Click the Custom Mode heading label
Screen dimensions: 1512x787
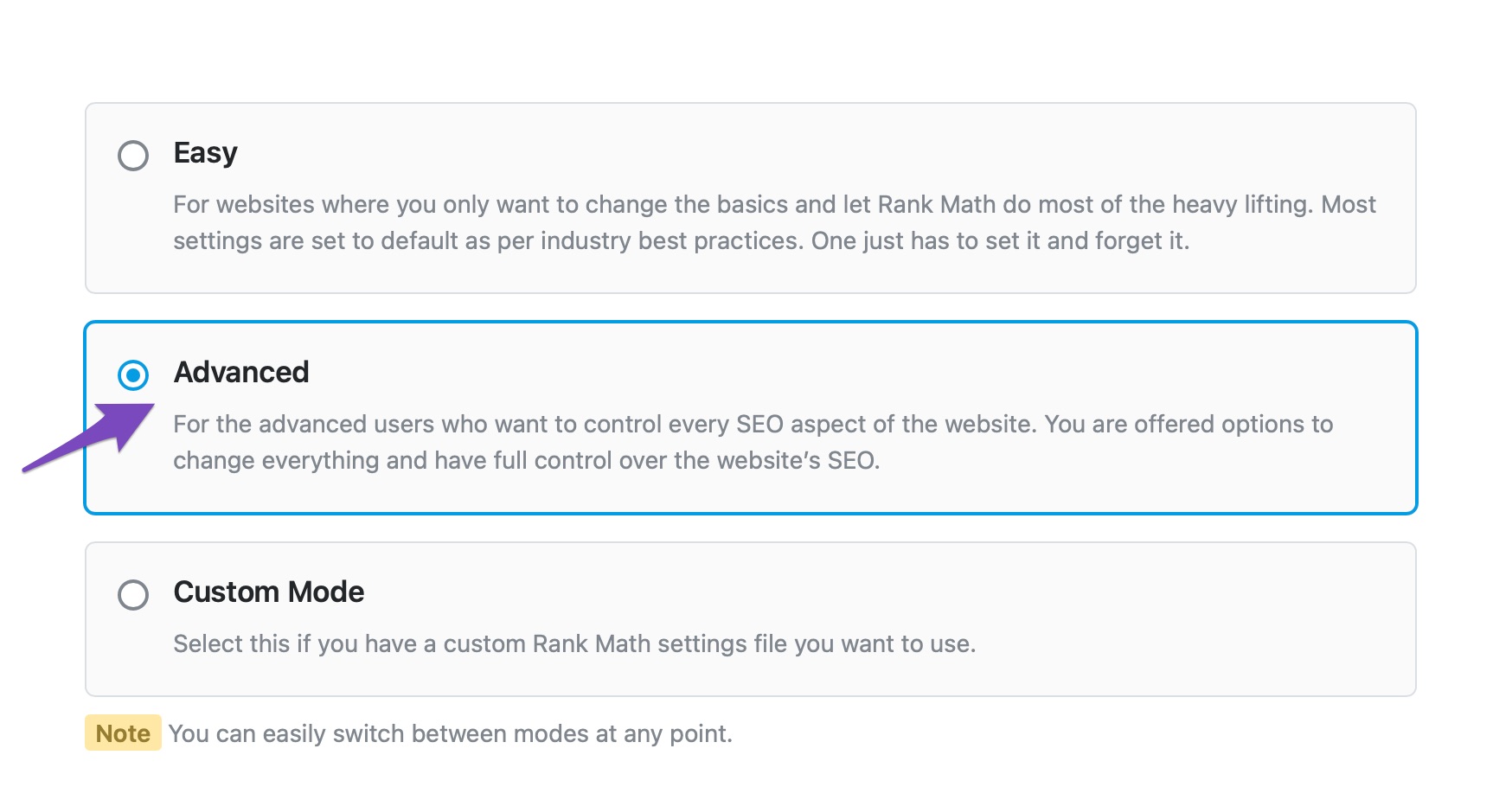pyautogui.click(x=269, y=592)
